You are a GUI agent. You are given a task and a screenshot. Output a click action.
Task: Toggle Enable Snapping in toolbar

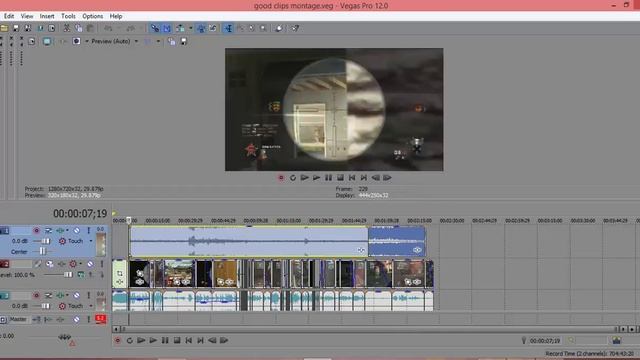click(x=155, y=28)
